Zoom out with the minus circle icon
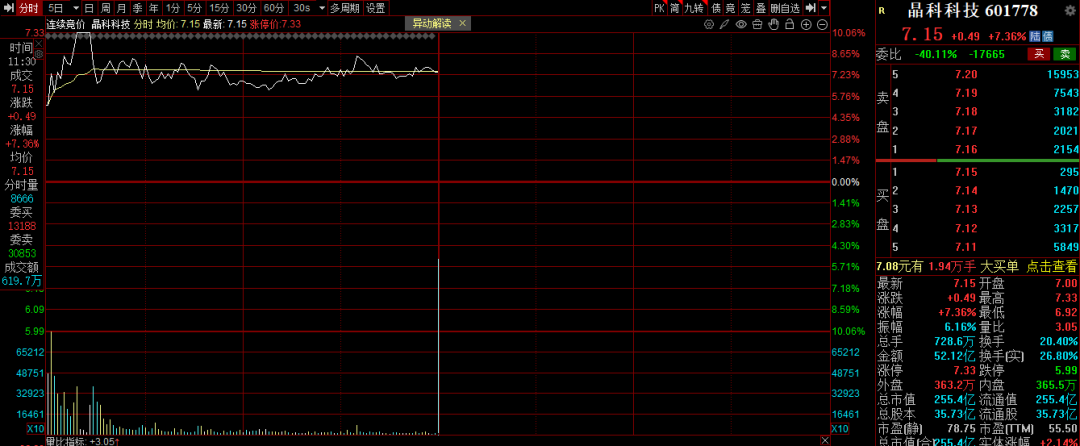Image resolution: width=1080 pixels, height=446 pixels. 822,23
